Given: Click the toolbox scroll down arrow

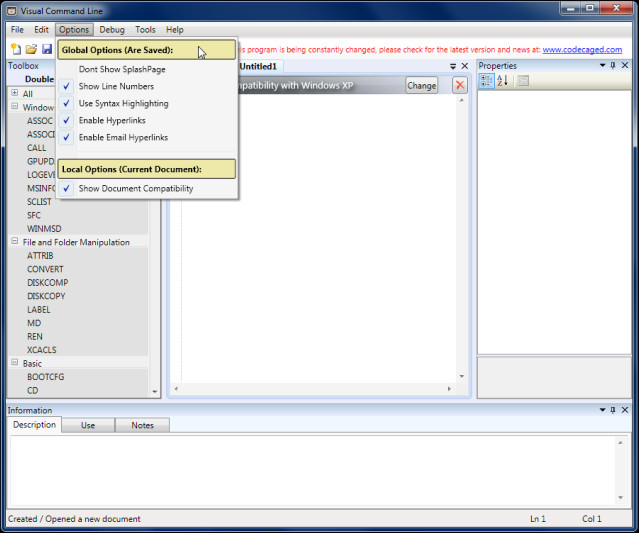Looking at the screenshot, I should pyautogui.click(x=155, y=392).
